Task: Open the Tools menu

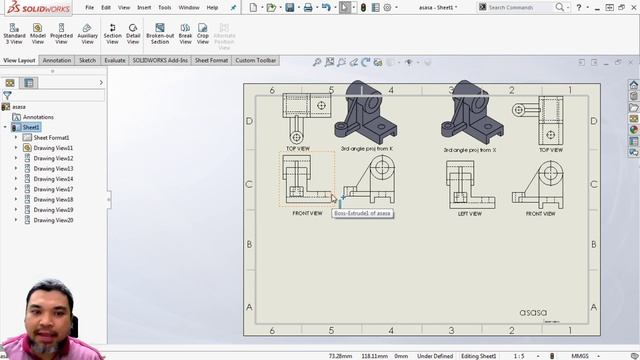Action: pyautogui.click(x=164, y=7)
